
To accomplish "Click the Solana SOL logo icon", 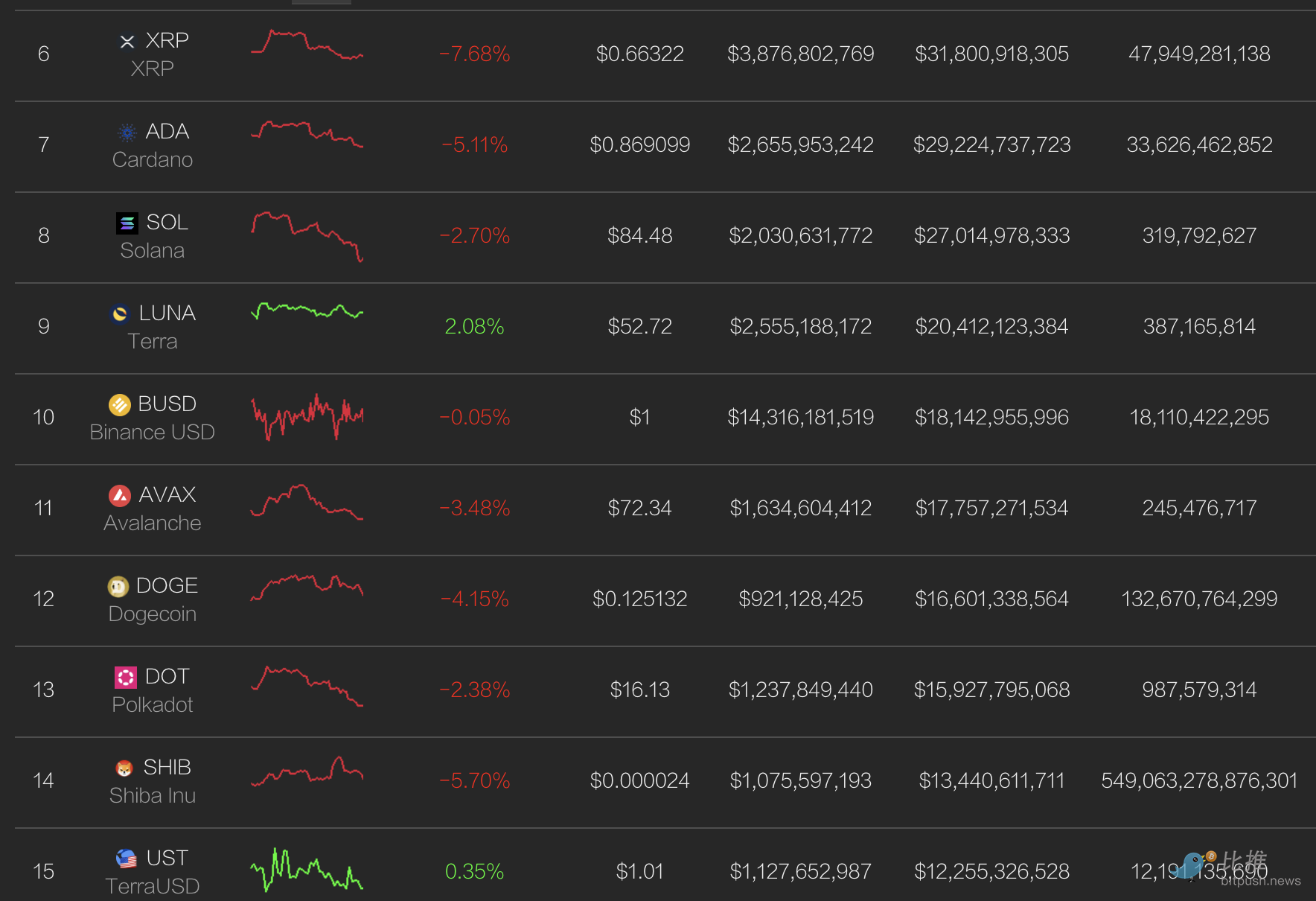I will point(127,223).
